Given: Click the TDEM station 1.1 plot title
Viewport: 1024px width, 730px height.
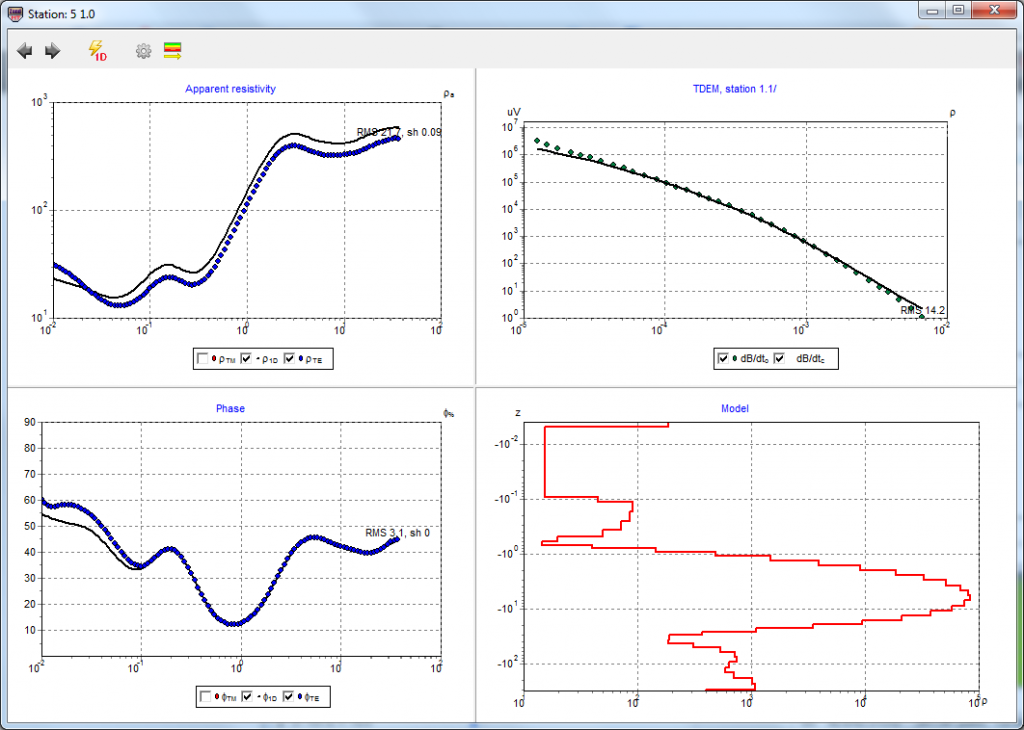Looking at the screenshot, I should pyautogui.click(x=725, y=89).
